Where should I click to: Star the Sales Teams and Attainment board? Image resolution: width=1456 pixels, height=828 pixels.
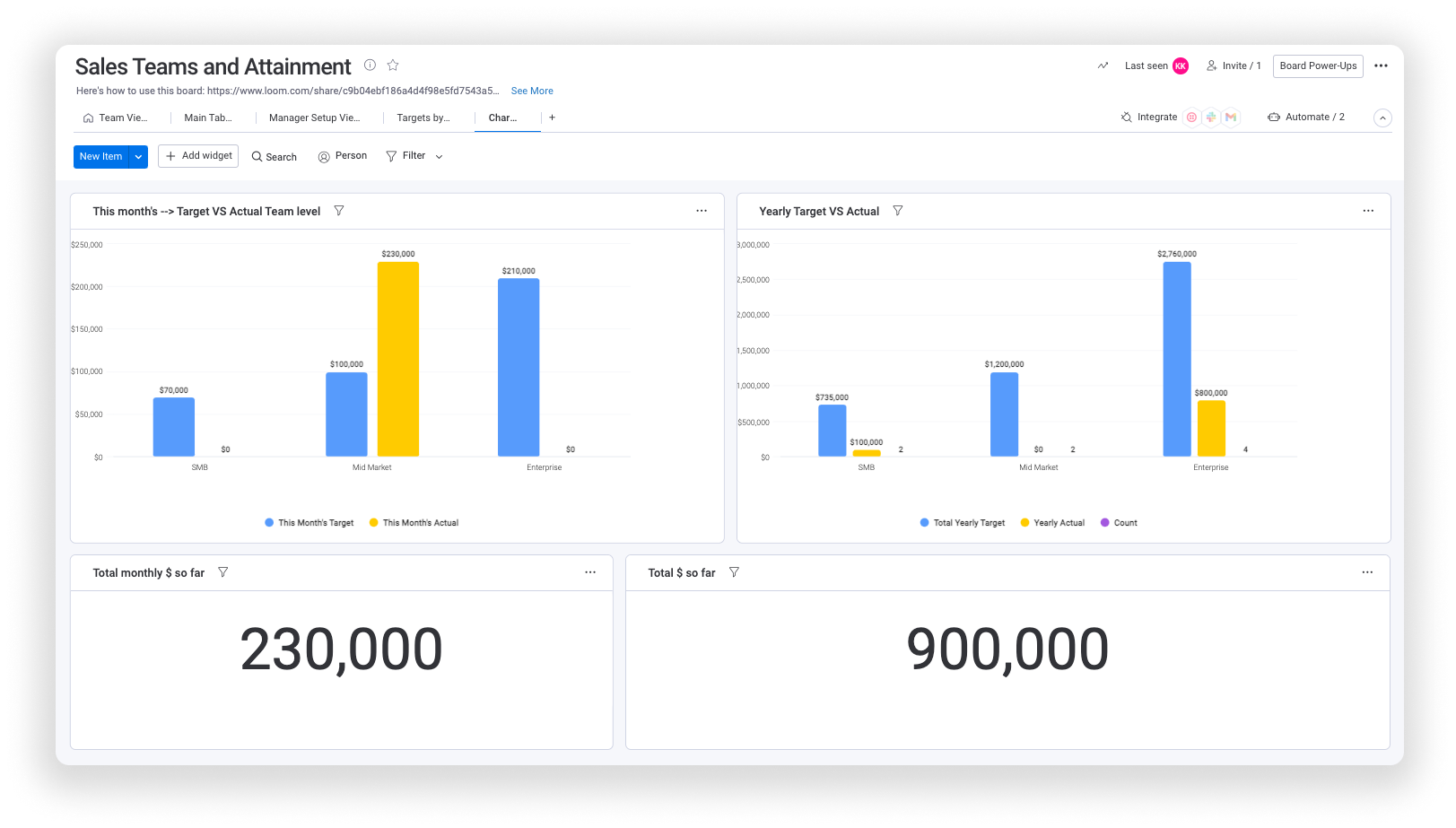coord(392,65)
